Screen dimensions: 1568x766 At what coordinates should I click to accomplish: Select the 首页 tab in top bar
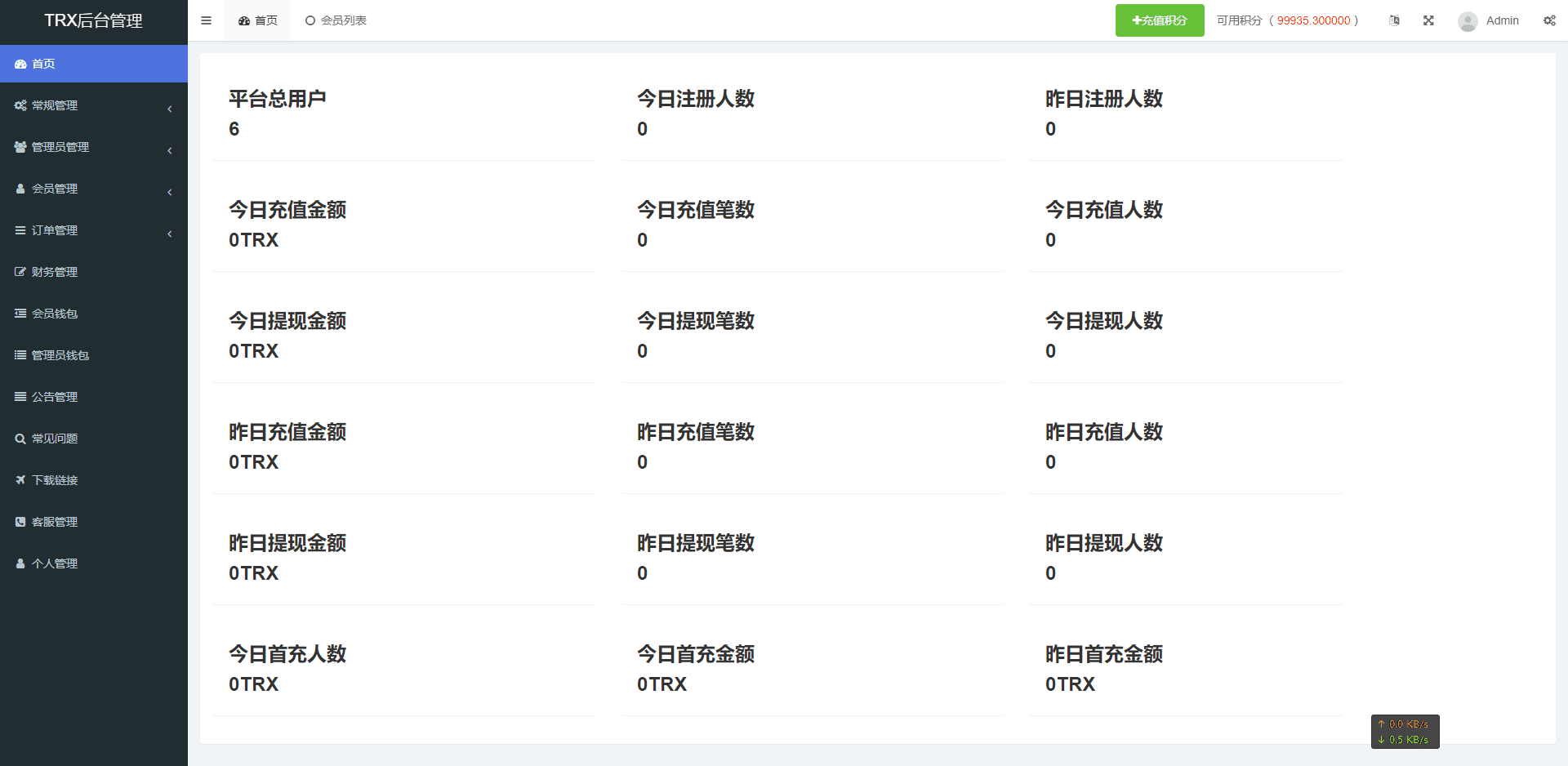tap(258, 20)
